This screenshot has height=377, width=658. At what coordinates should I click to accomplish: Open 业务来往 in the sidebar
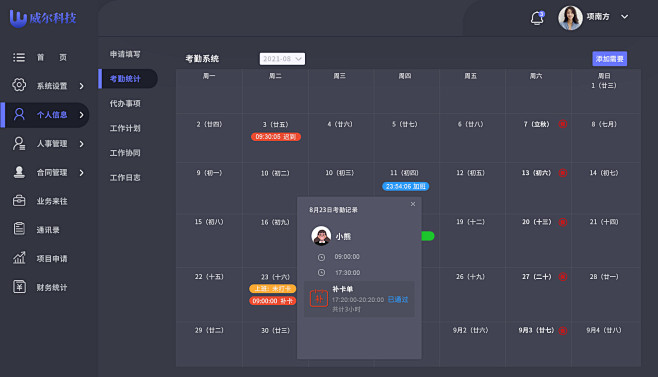[x=52, y=201]
